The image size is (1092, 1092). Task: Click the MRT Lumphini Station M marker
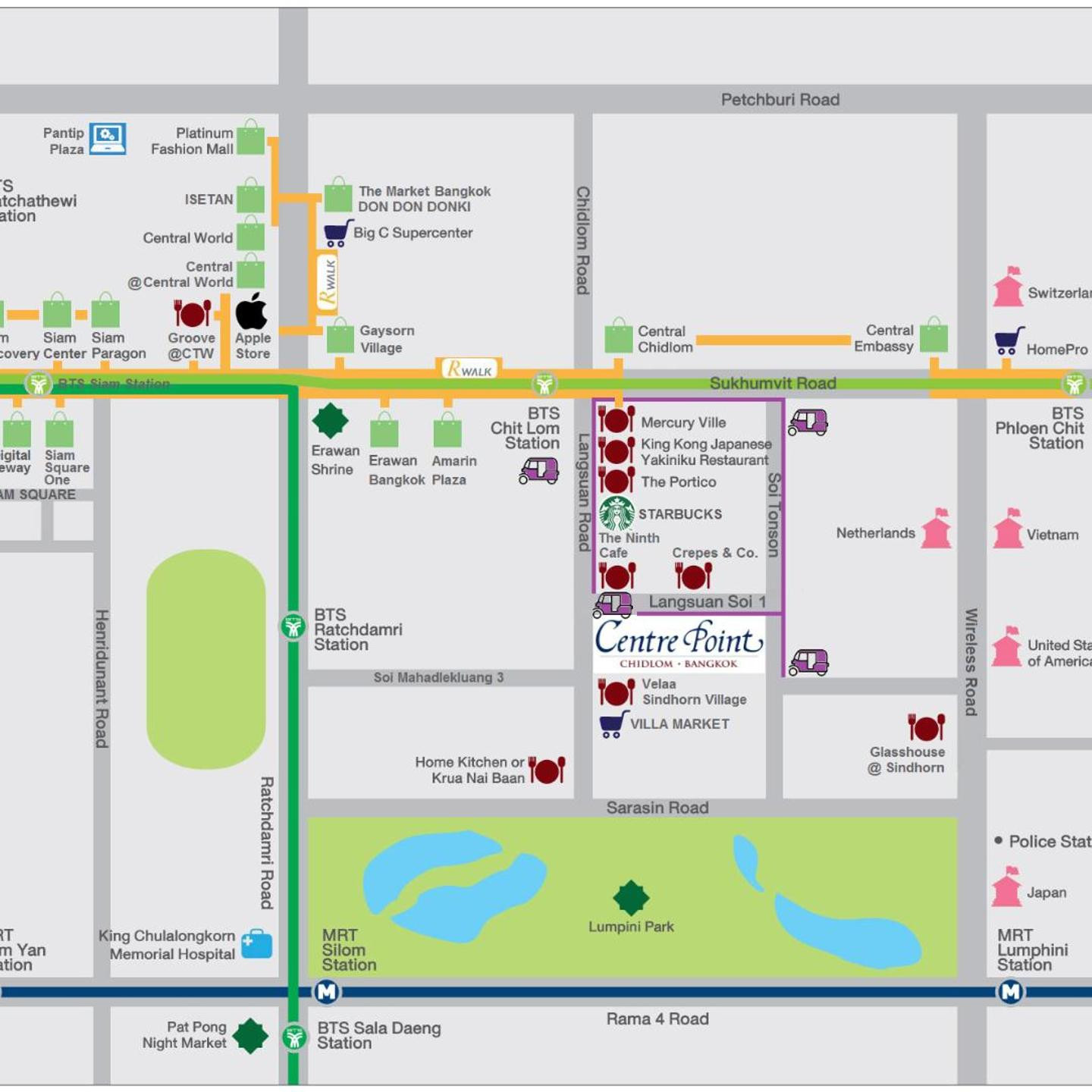1011,991
